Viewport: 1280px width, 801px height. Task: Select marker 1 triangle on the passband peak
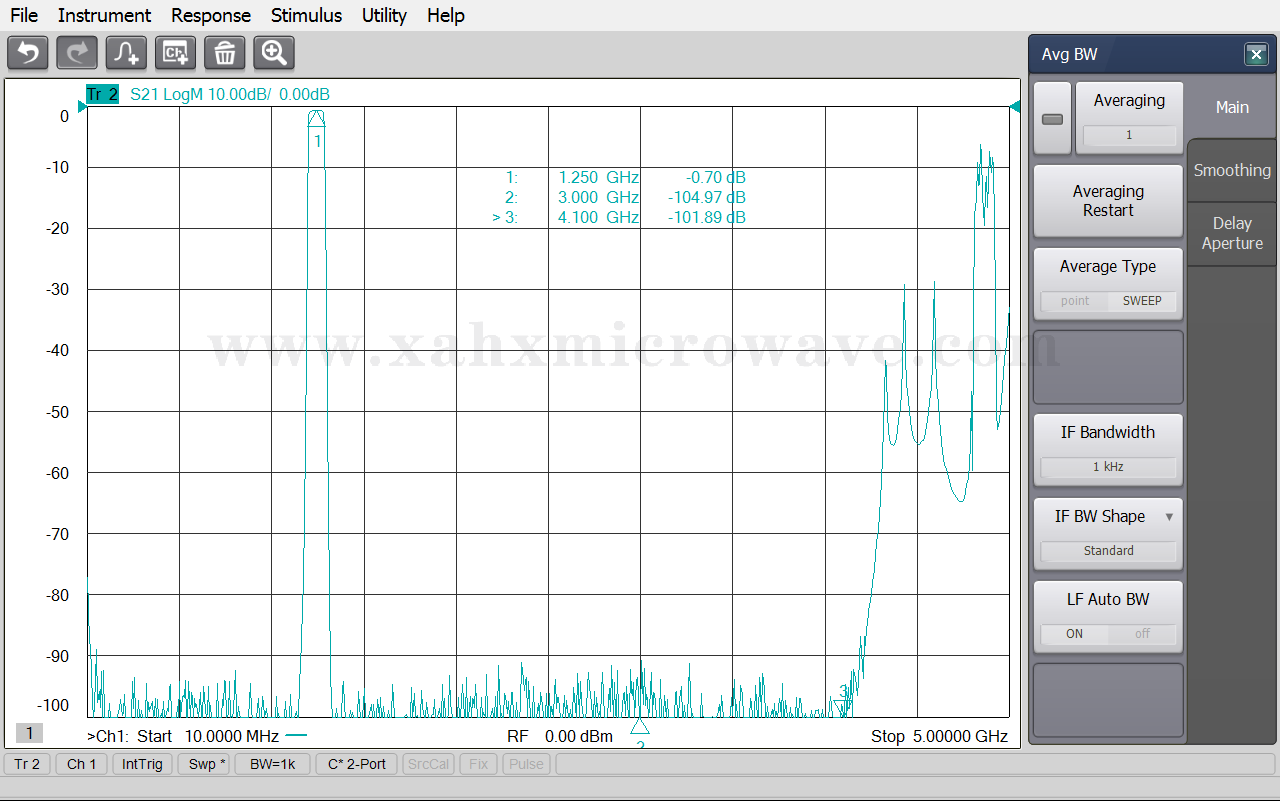click(316, 118)
